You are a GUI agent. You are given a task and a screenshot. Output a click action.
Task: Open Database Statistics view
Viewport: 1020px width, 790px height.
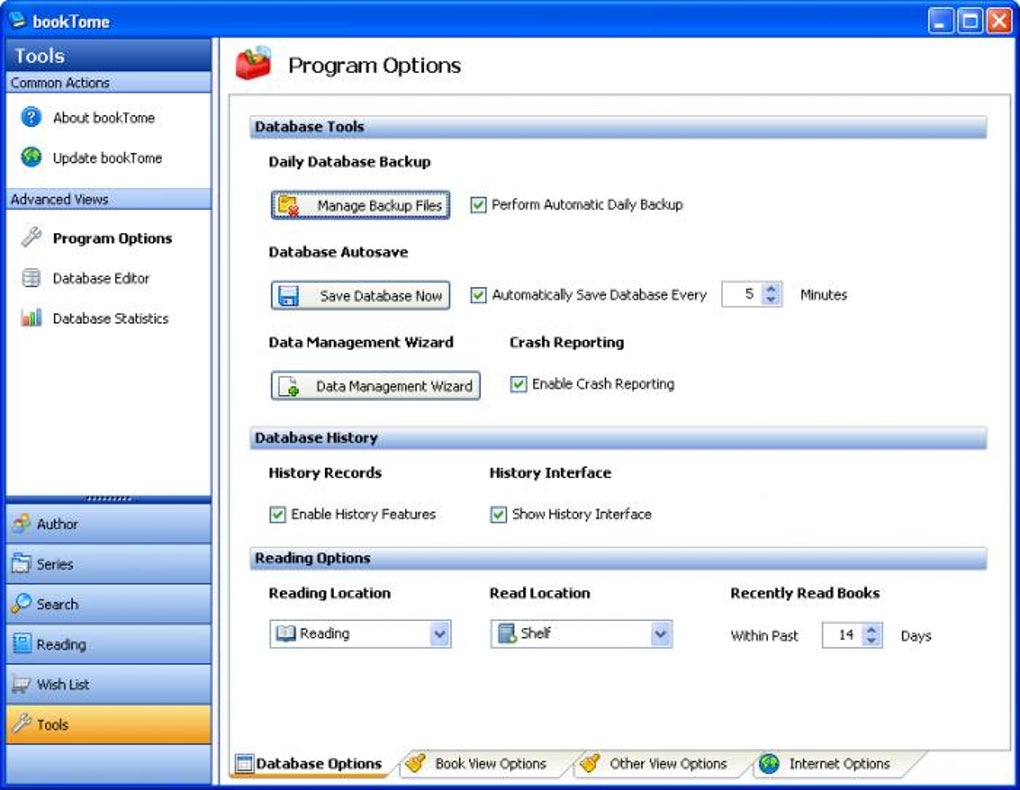[110, 318]
